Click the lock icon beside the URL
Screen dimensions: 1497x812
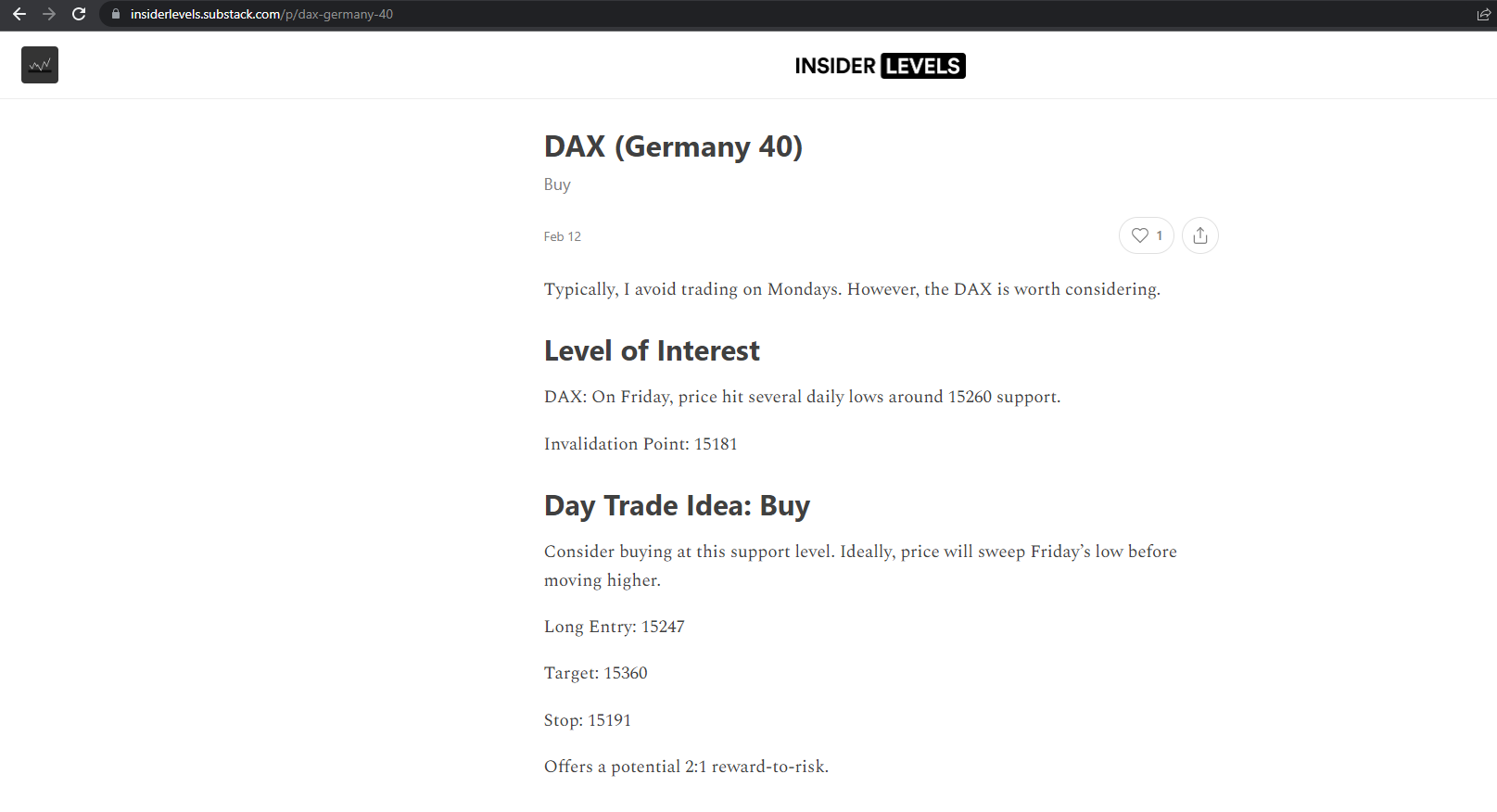coord(116,14)
